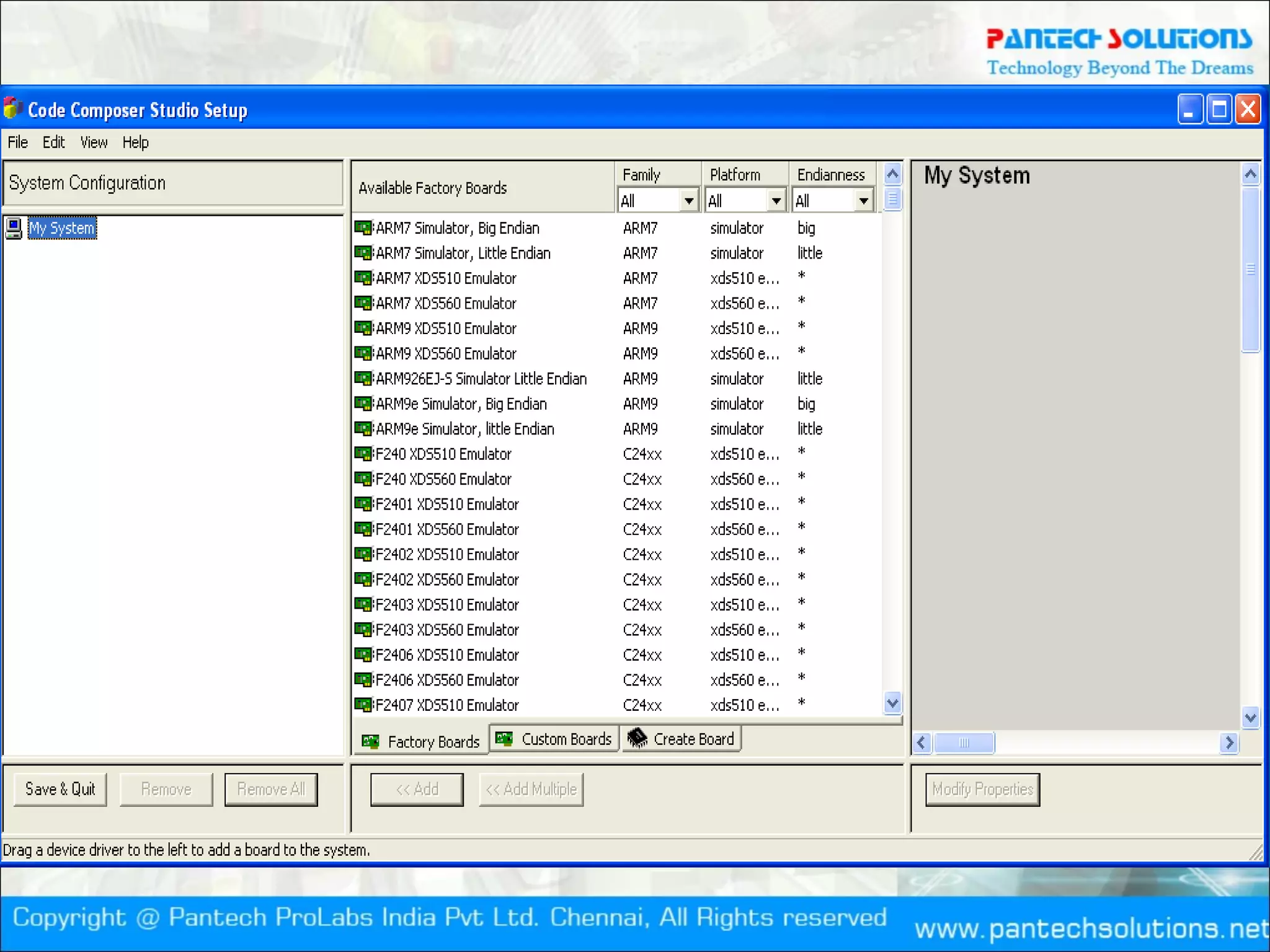The width and height of the screenshot is (1270, 952).
Task: Click the Remove All button
Action: [x=271, y=789]
